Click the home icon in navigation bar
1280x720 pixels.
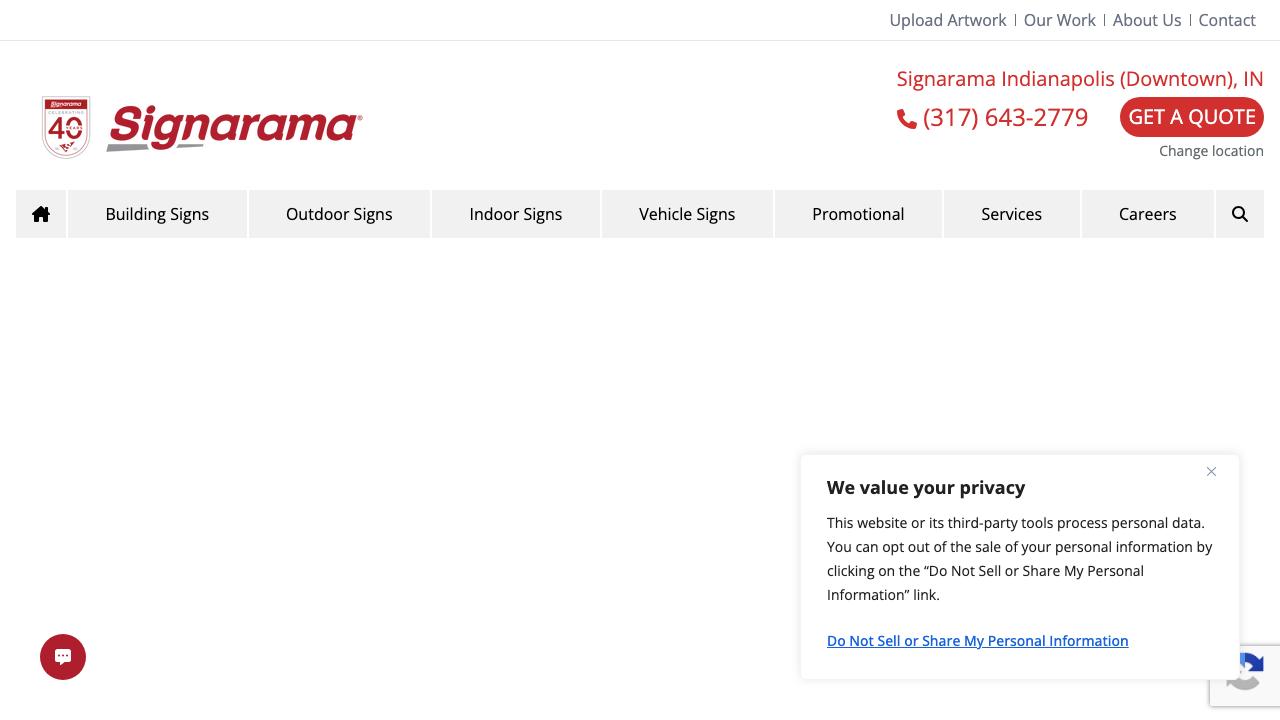point(41,214)
